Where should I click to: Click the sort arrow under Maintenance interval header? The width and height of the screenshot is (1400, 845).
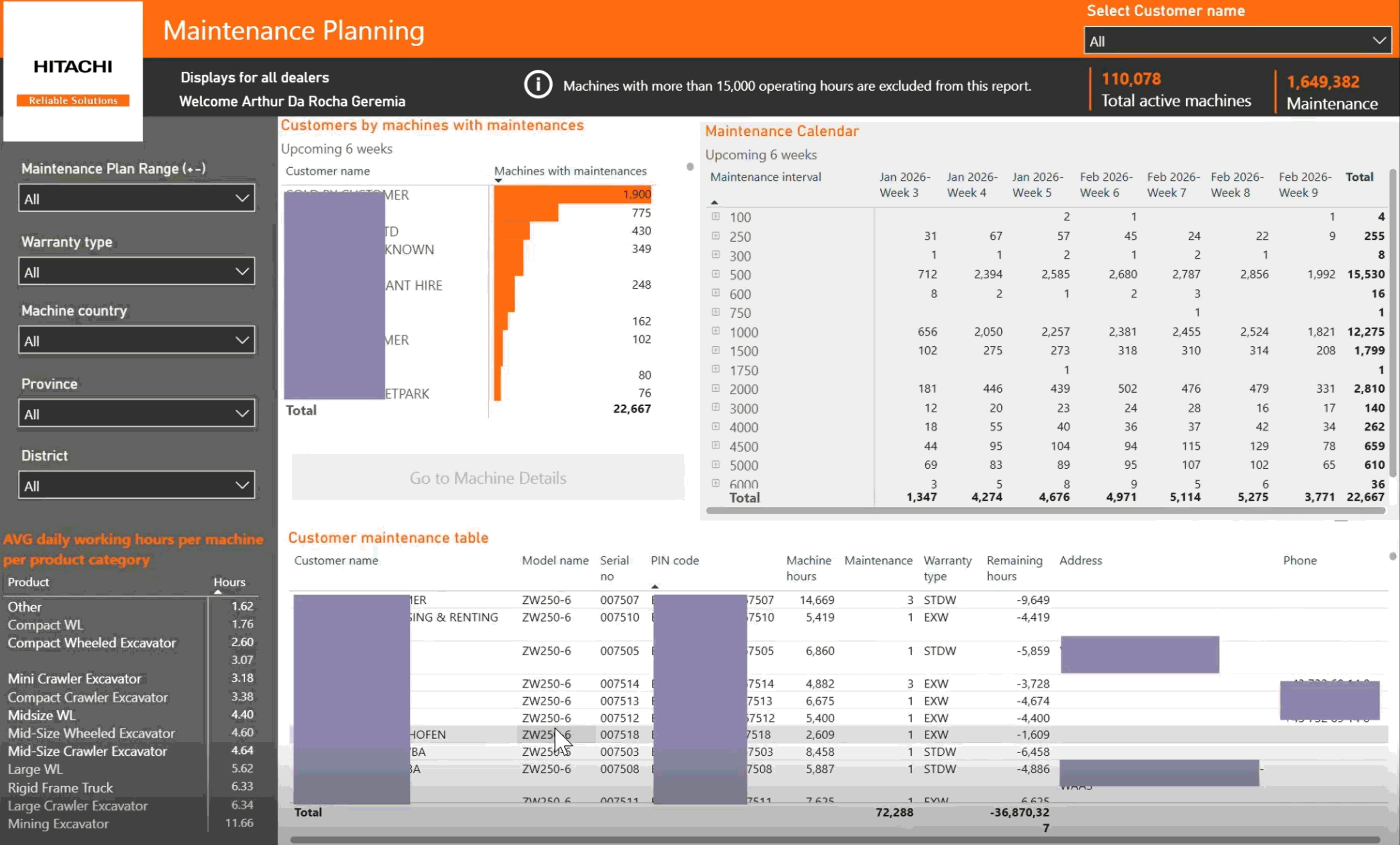pos(714,202)
